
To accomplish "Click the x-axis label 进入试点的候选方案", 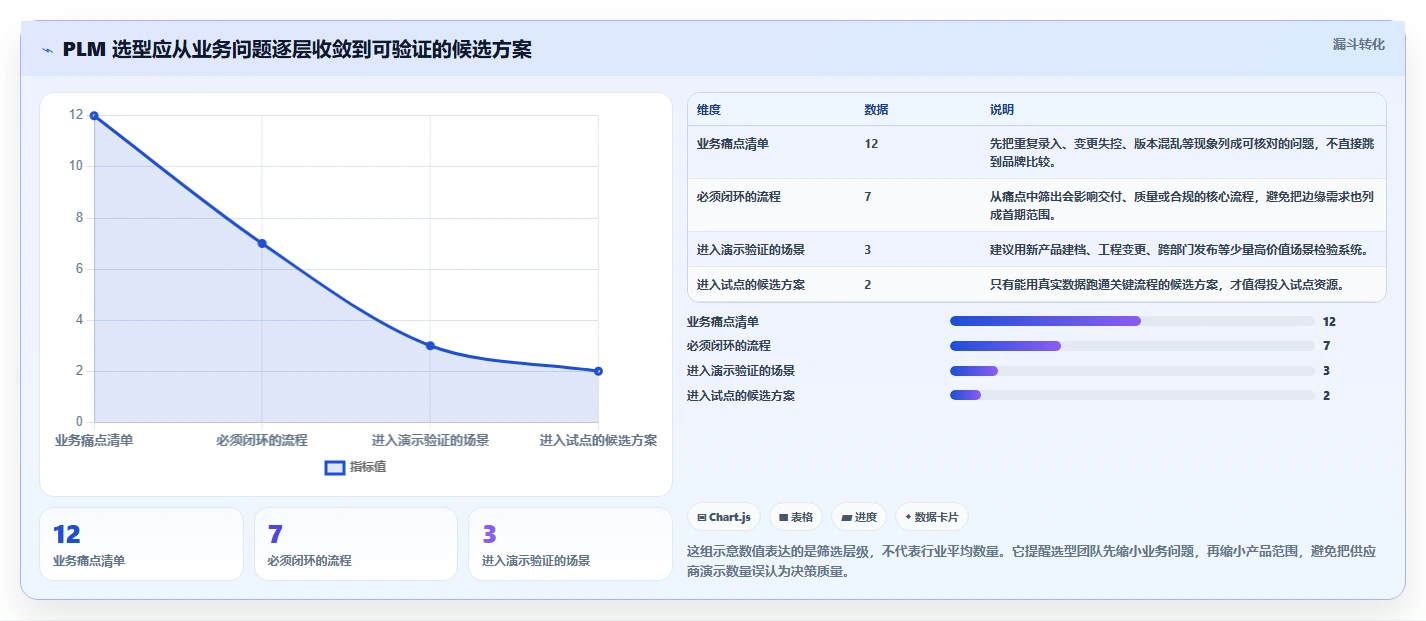I will click(598, 440).
